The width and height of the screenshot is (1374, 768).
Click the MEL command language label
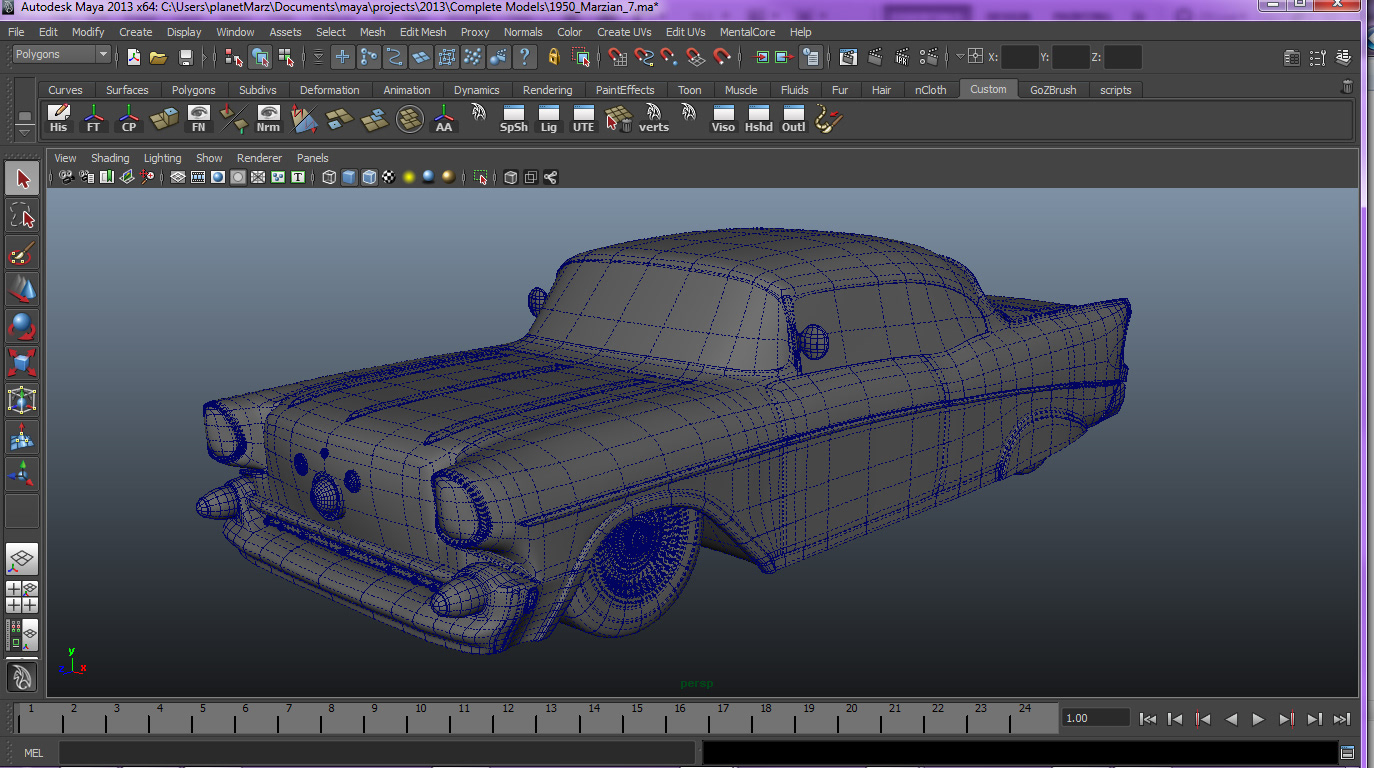tap(34, 753)
